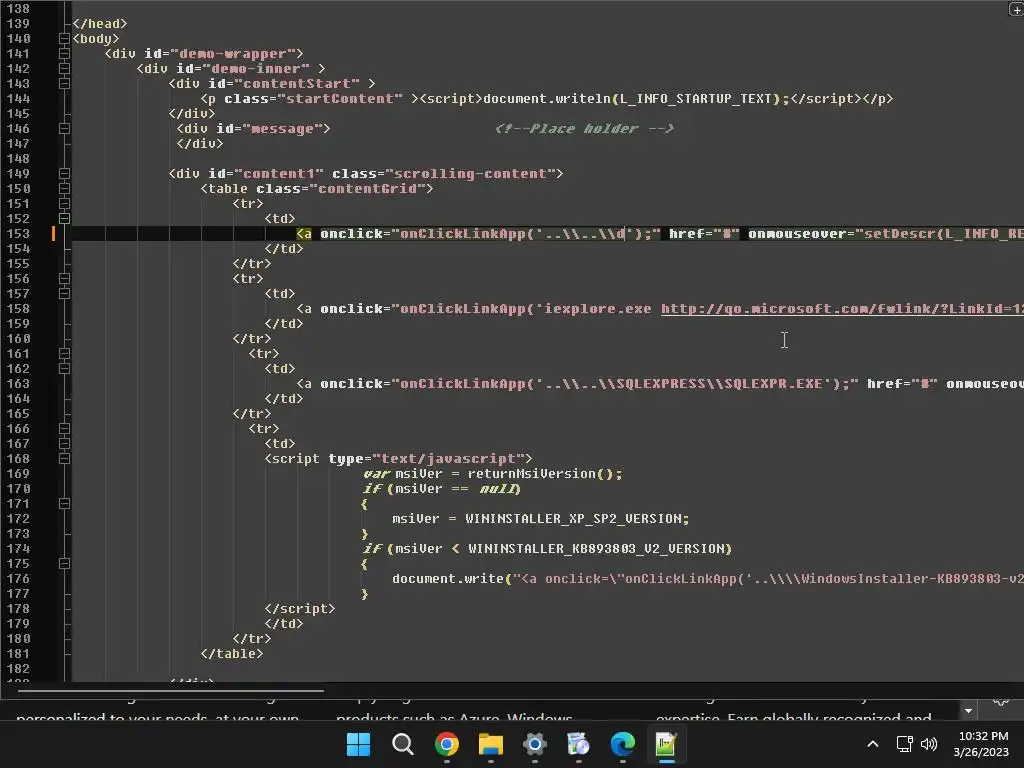The image size is (1024, 768).
Task: Click line number 163 in the margin
Action: coord(18,384)
